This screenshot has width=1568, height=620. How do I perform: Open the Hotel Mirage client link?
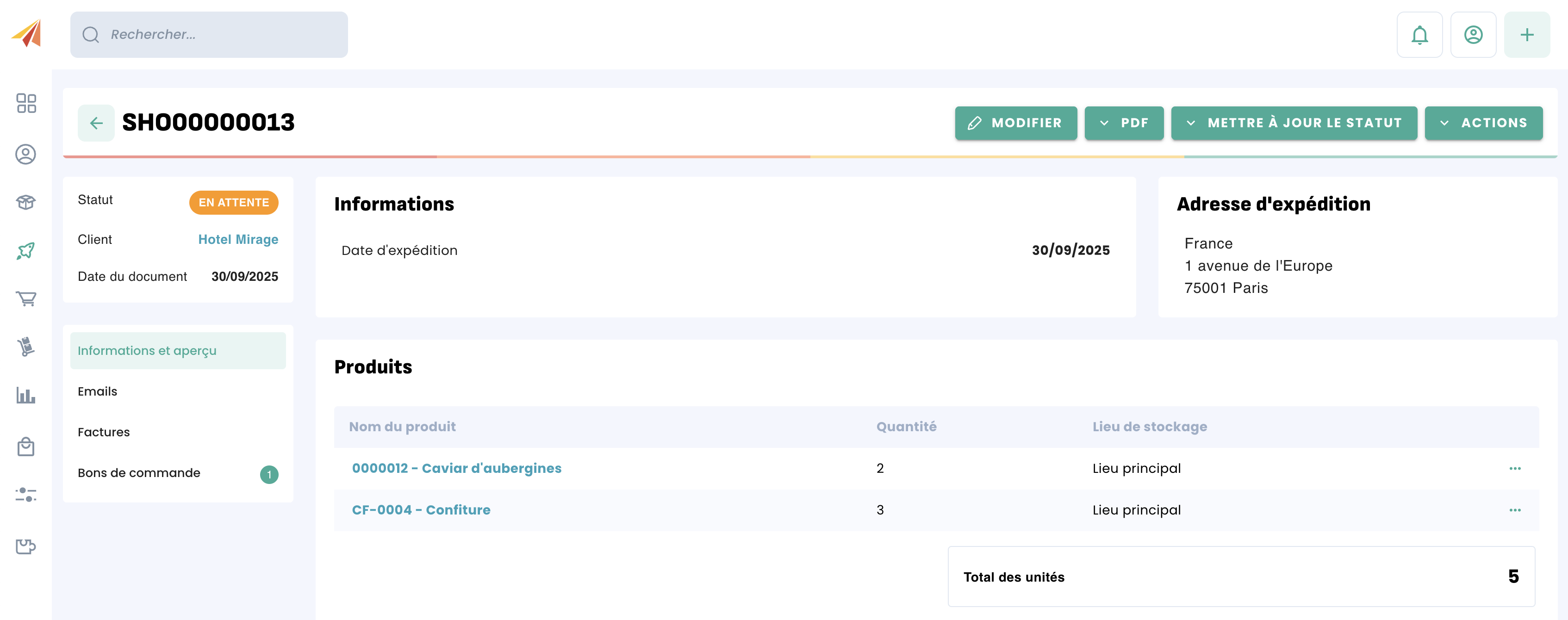tap(238, 239)
